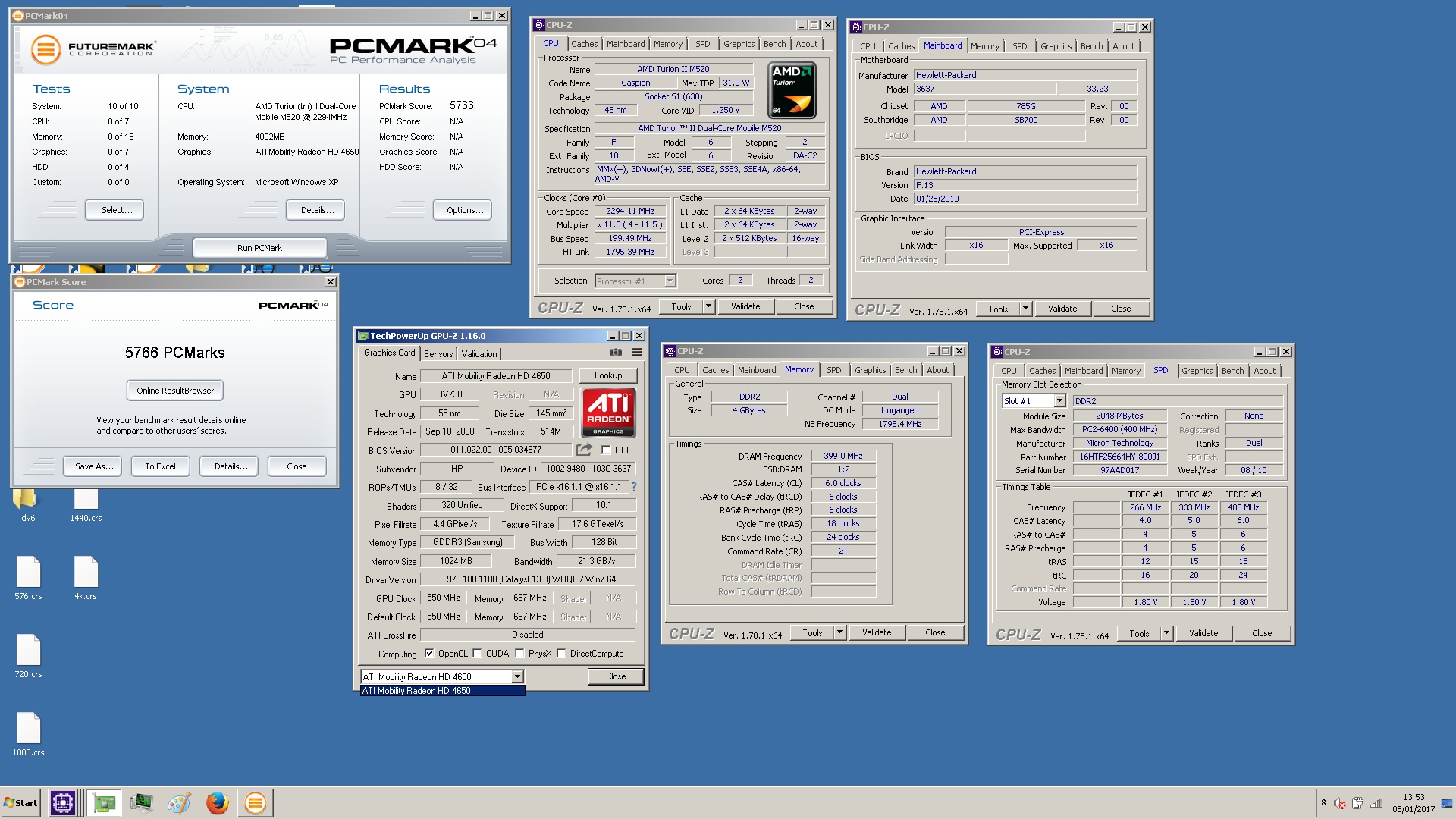The image size is (1456, 819).
Task: Switch to Bench tab in CPU-Z Mainboard window
Action: (1091, 46)
